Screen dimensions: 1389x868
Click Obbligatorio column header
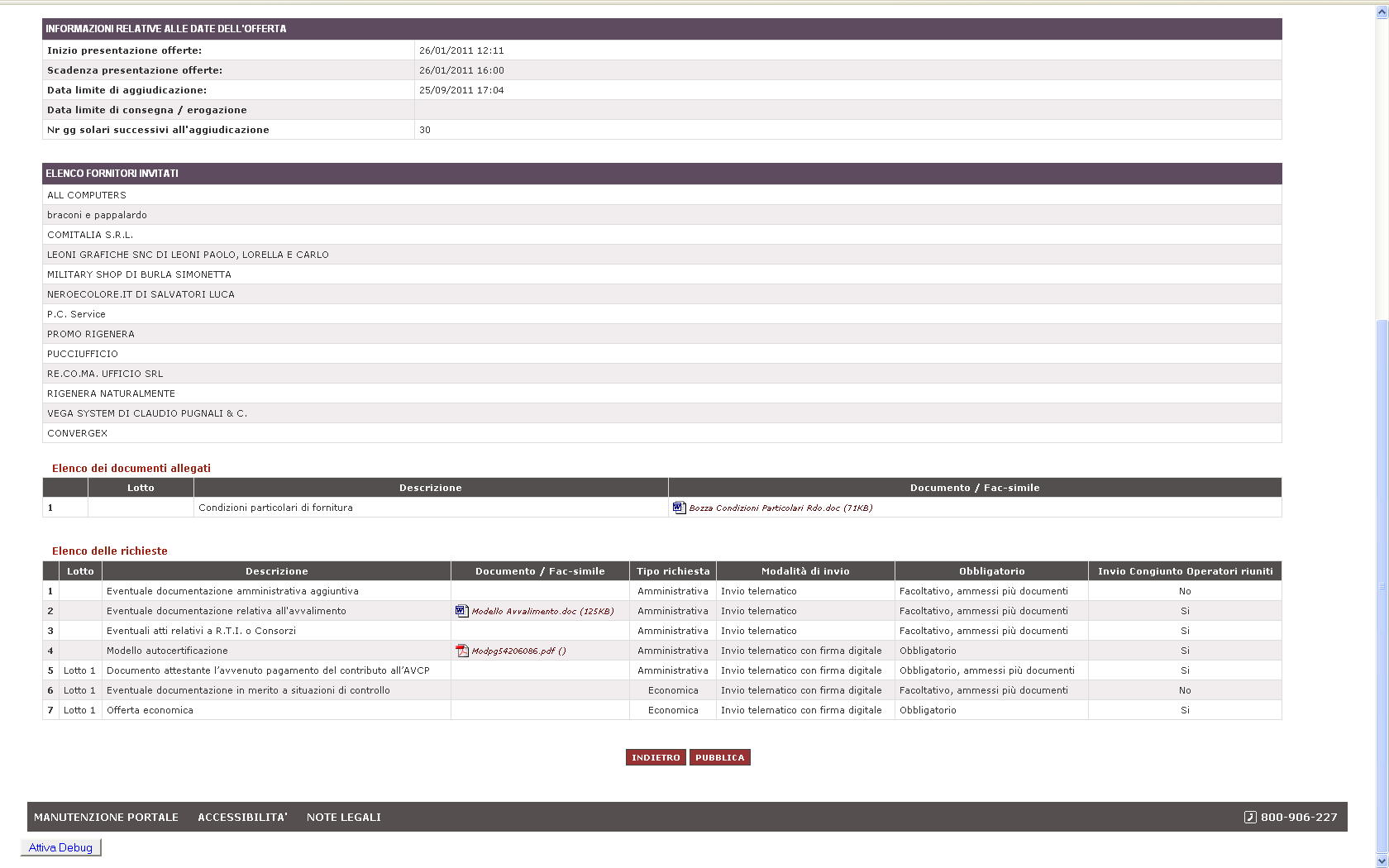point(991,571)
